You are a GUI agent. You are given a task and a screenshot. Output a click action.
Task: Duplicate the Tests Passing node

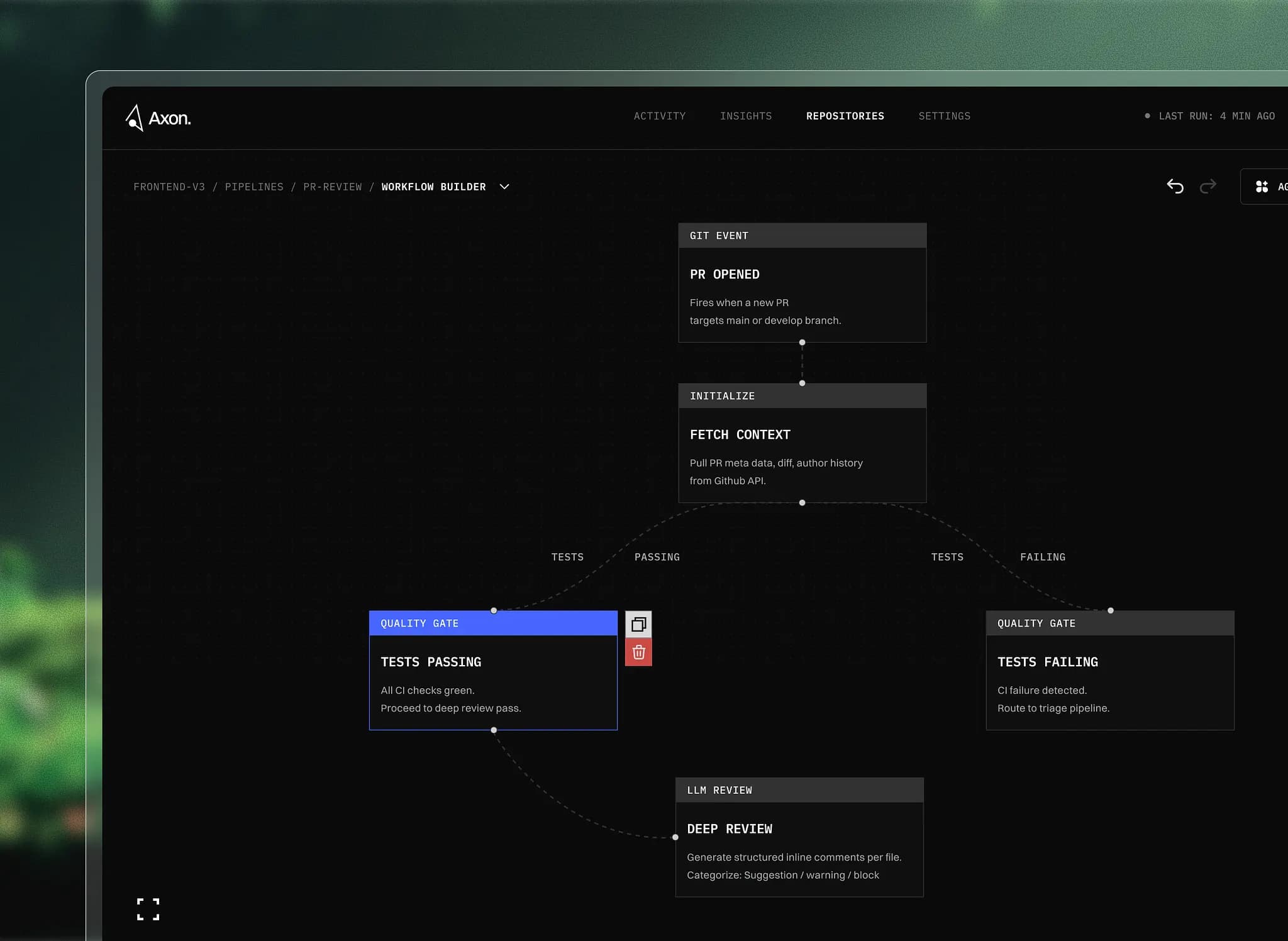point(638,624)
